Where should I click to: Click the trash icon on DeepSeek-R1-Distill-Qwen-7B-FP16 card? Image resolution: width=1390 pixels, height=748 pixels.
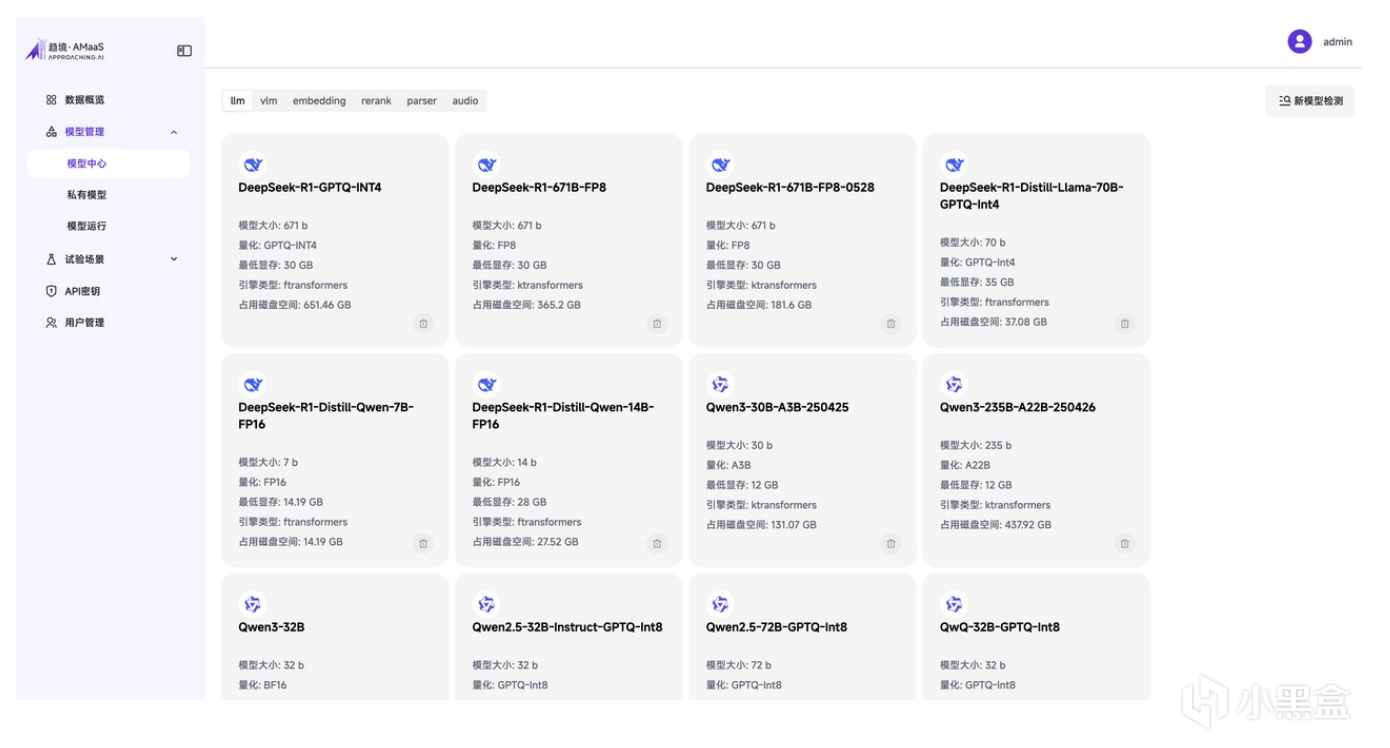[423, 544]
